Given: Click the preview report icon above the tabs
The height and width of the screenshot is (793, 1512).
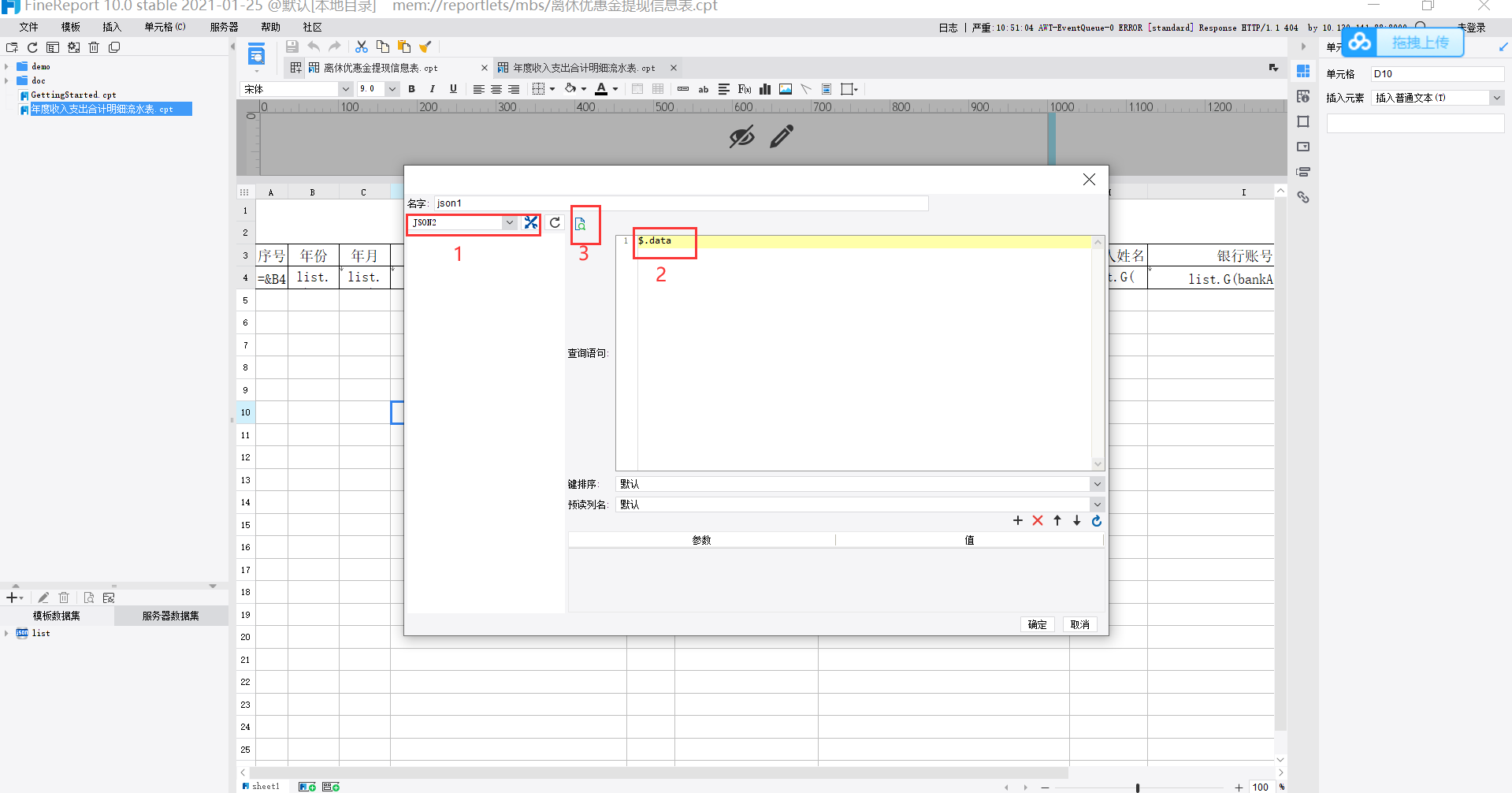Looking at the screenshot, I should (256, 55).
